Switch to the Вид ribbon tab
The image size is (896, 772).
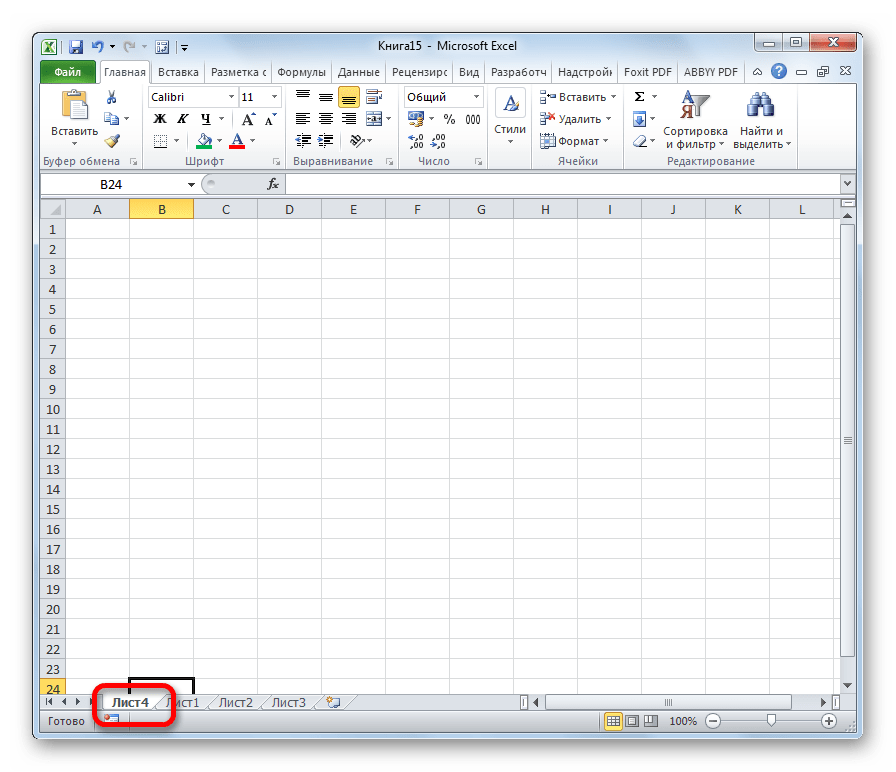point(469,72)
